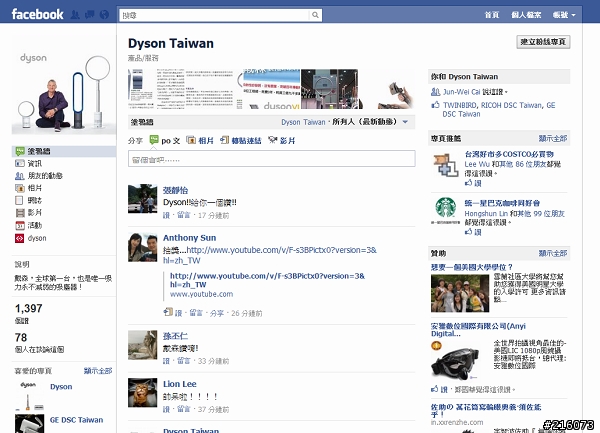Open Jun-Wei Cai mutual friend link
600x433 pixels.
tap(461, 92)
